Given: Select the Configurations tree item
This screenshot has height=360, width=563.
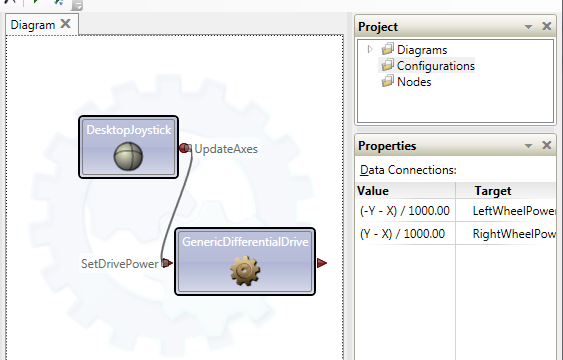Looking at the screenshot, I should pyautogui.click(x=435, y=66).
